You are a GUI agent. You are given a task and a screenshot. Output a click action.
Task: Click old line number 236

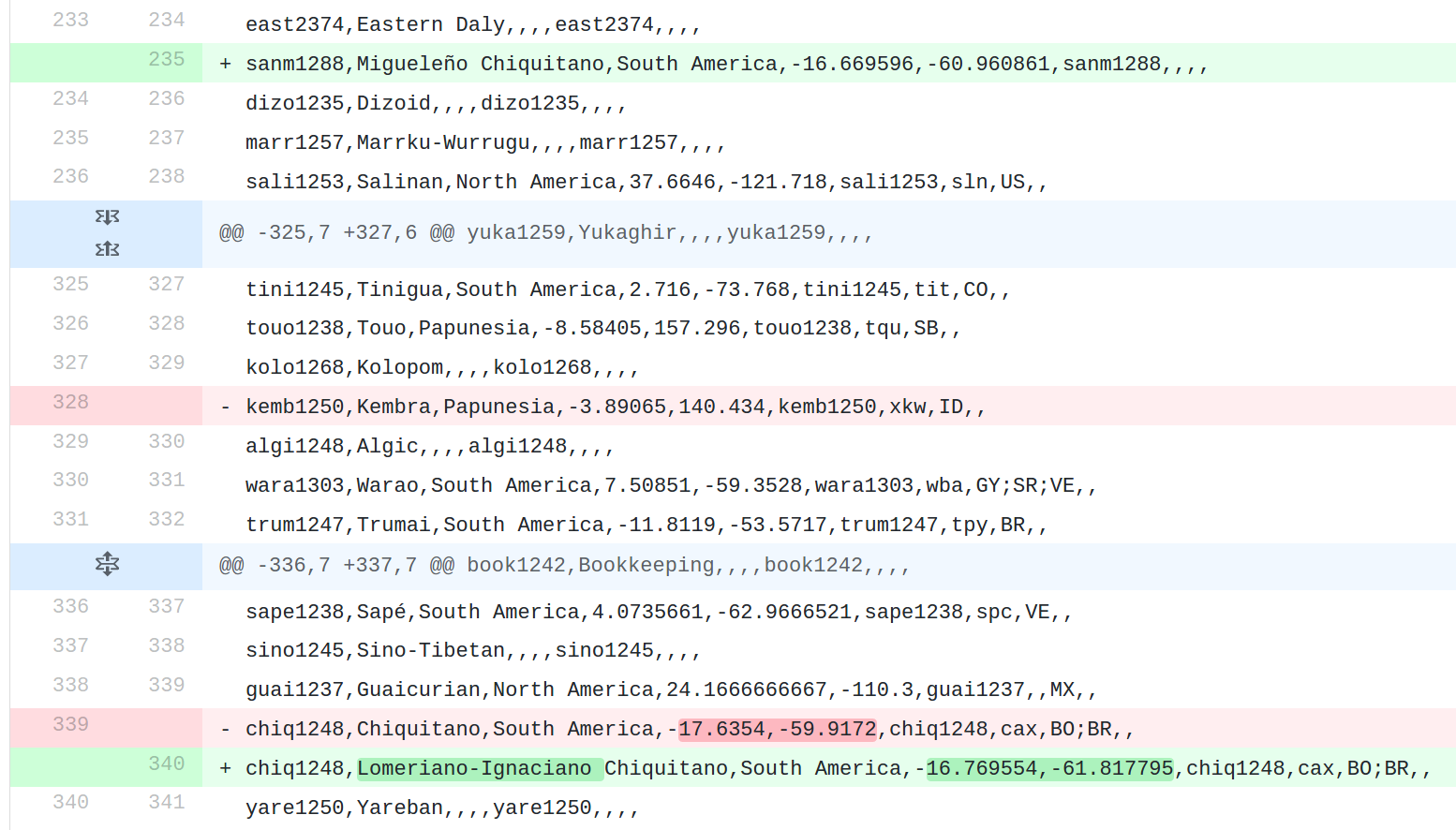(x=70, y=176)
